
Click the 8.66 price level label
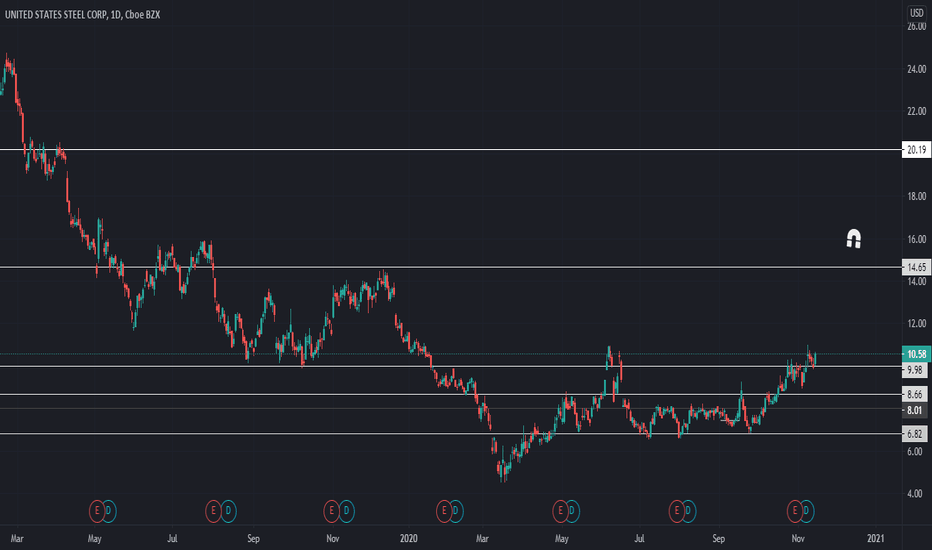(x=915, y=394)
